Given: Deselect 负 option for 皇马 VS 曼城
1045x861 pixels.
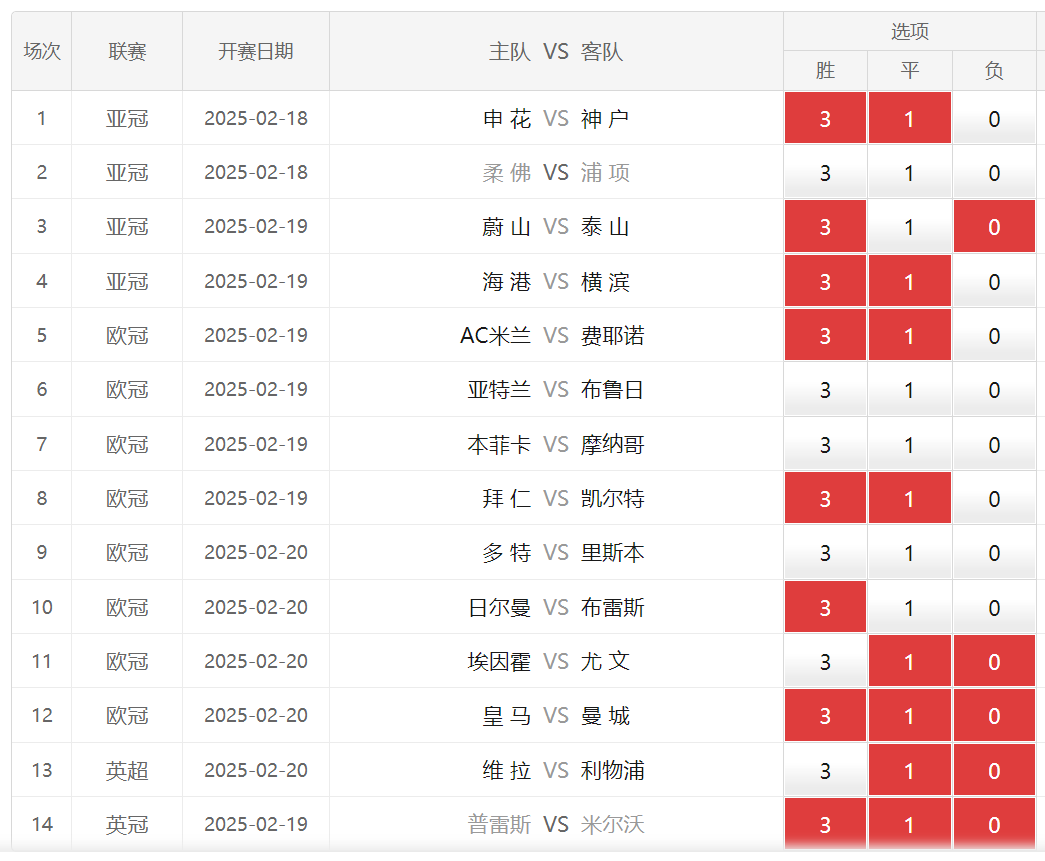Looking at the screenshot, I should tap(994, 715).
